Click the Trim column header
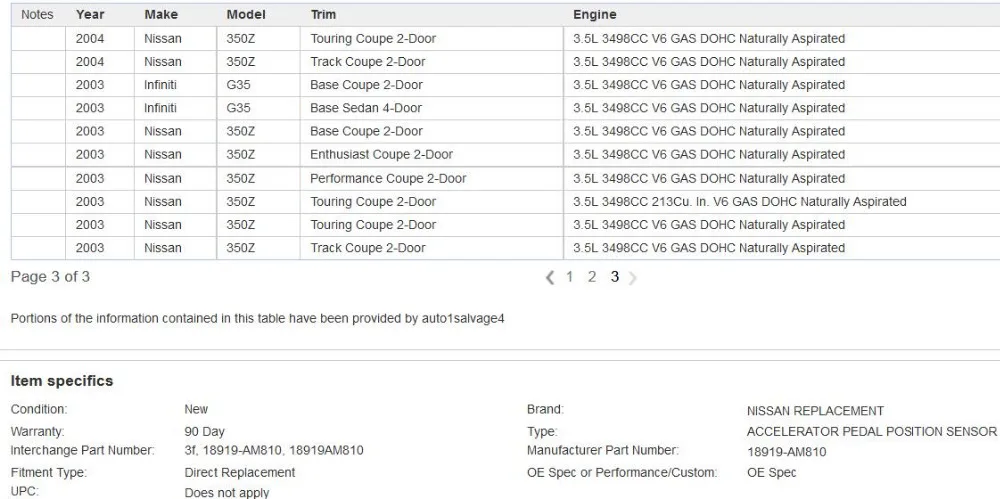The image size is (1000, 499). tap(323, 15)
